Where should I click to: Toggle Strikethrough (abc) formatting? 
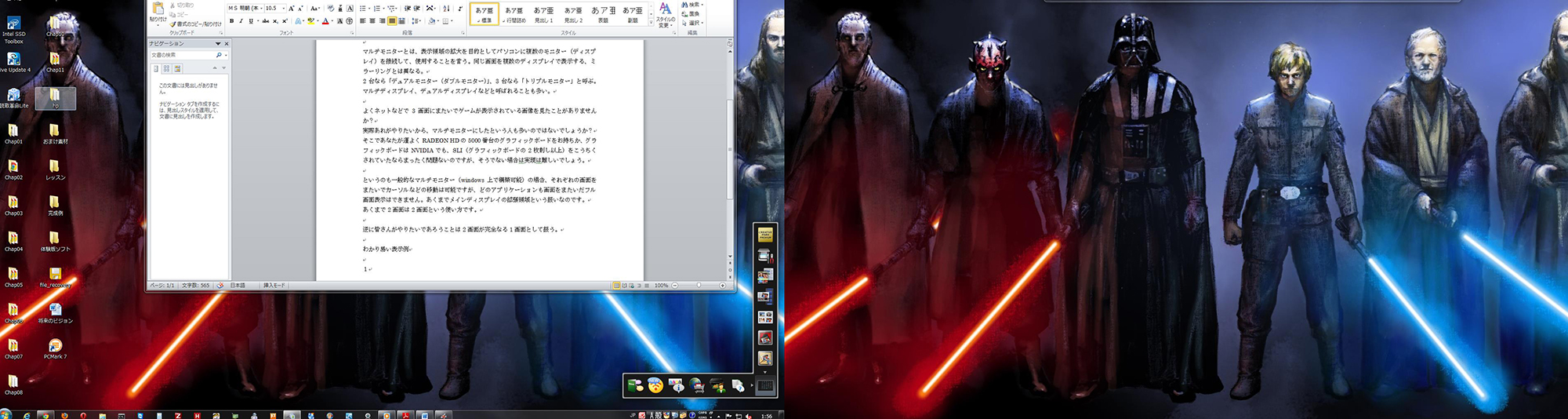click(x=266, y=21)
